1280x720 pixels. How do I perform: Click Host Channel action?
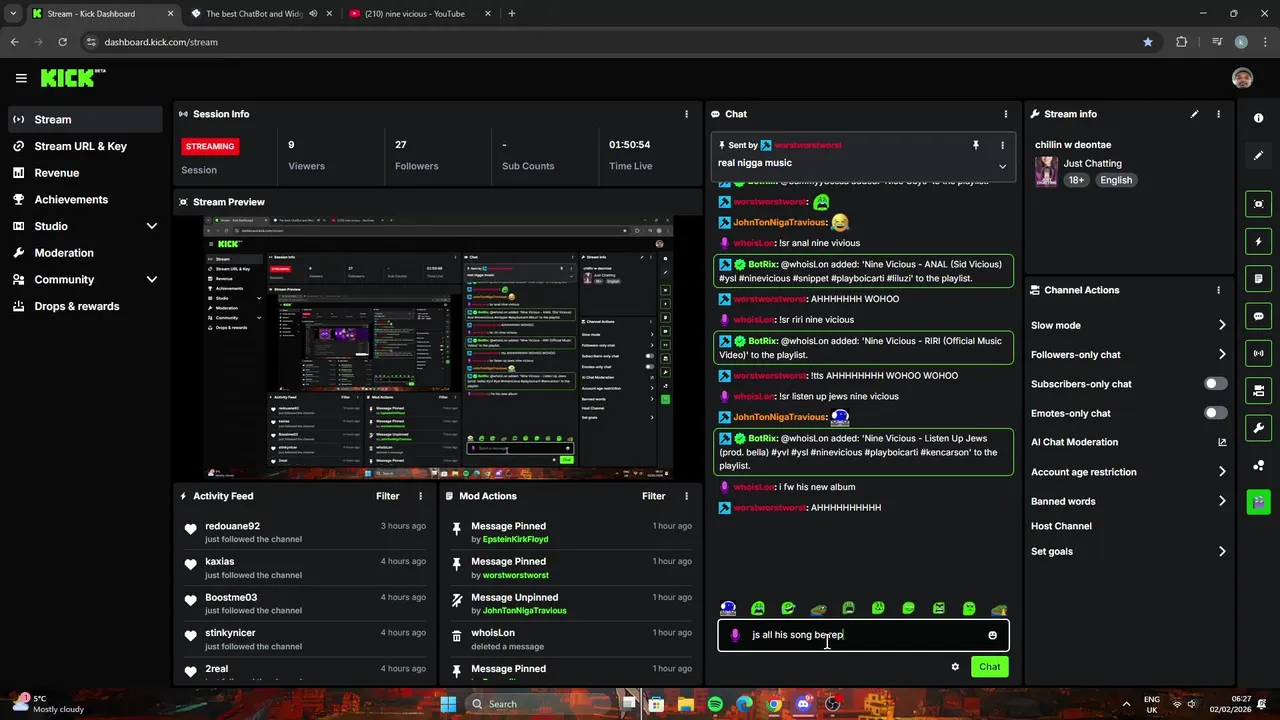[1061, 526]
